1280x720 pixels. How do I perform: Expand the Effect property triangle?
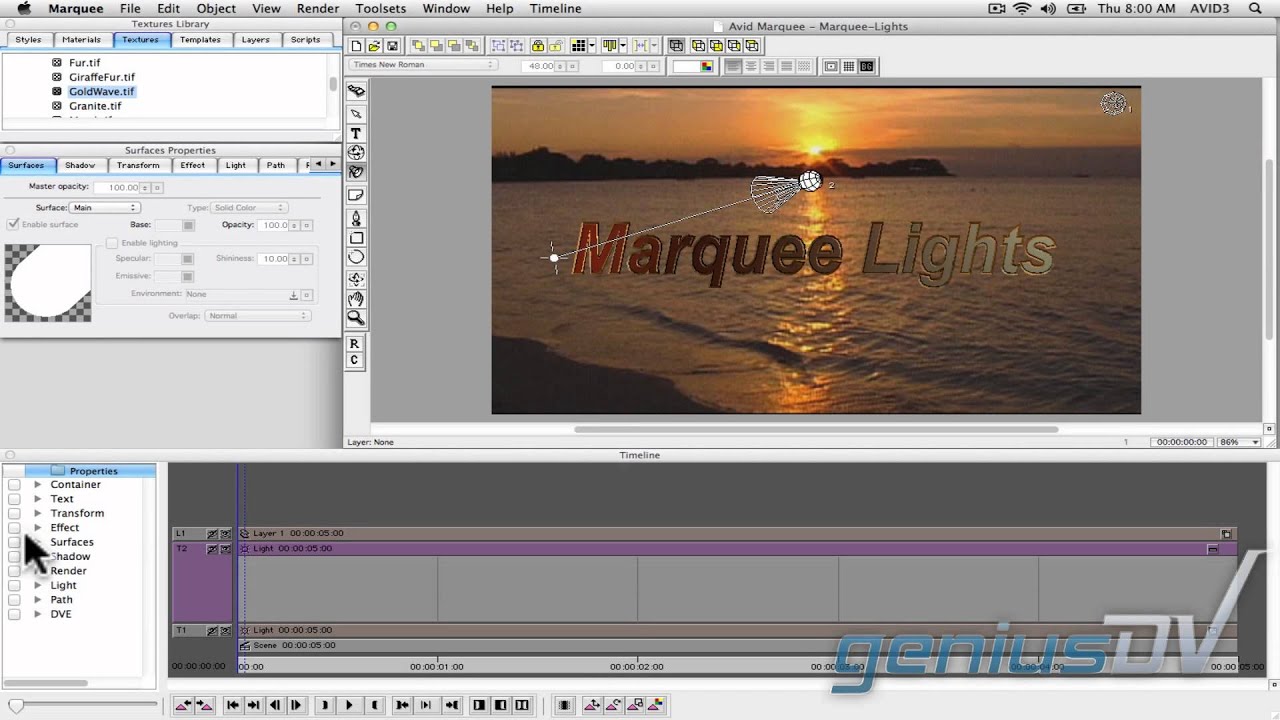(37, 528)
